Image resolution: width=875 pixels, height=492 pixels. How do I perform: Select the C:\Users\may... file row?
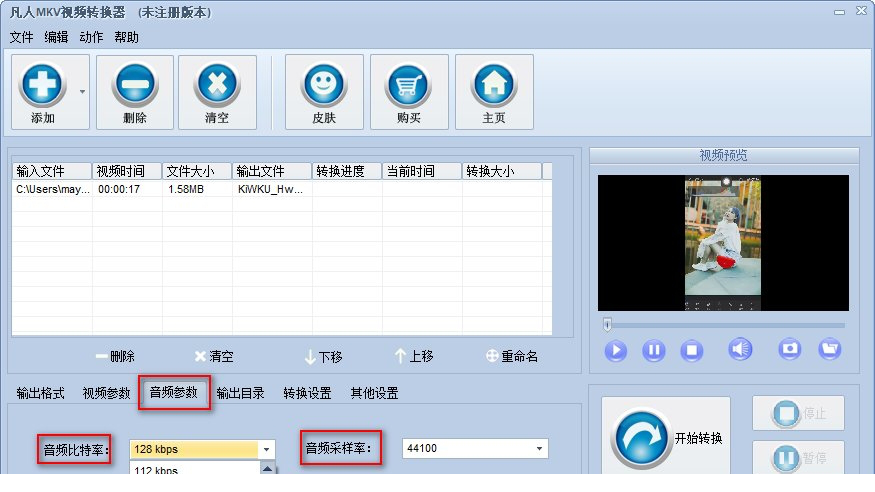pyautogui.click(x=282, y=189)
